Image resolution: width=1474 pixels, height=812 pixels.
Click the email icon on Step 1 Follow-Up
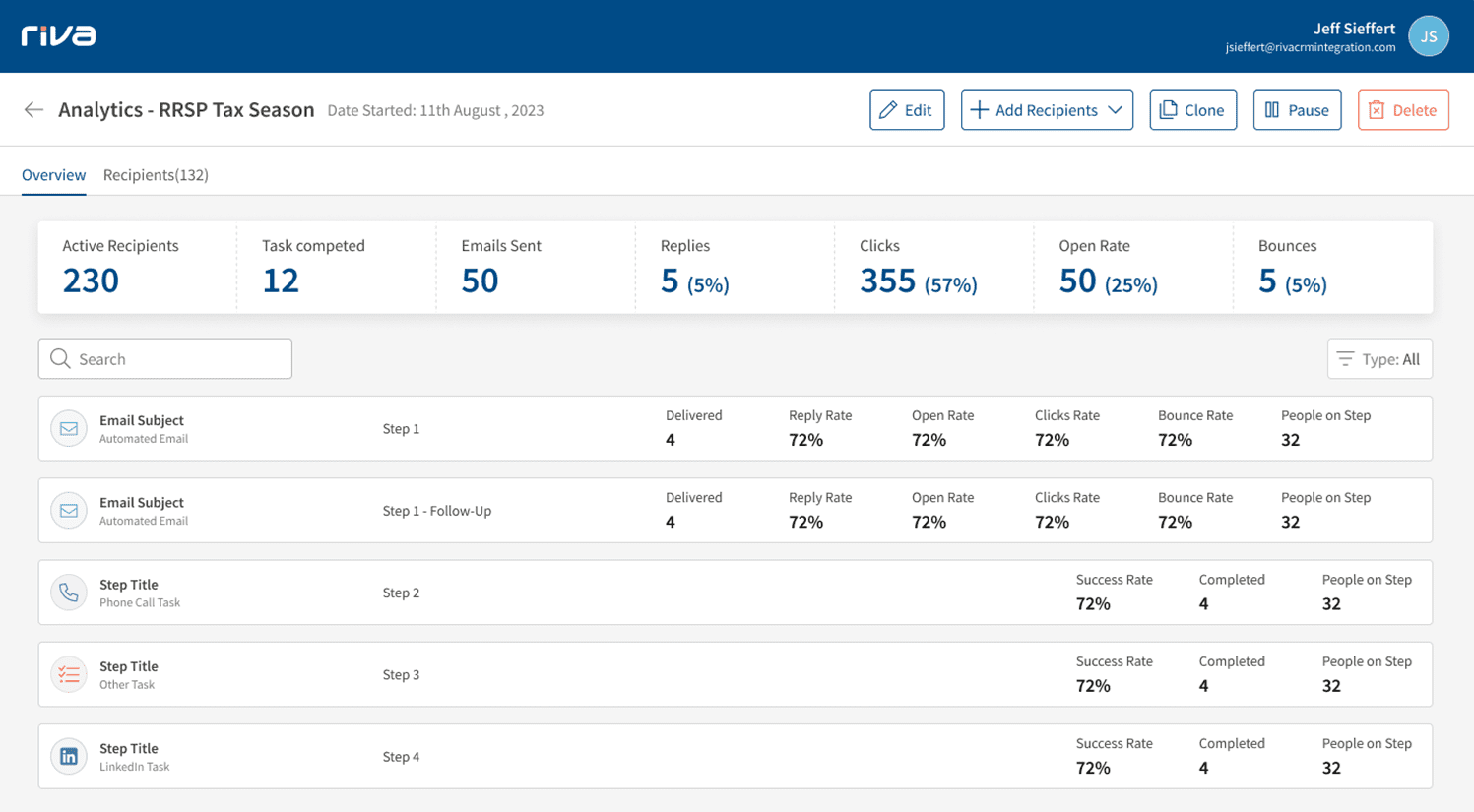(68, 510)
